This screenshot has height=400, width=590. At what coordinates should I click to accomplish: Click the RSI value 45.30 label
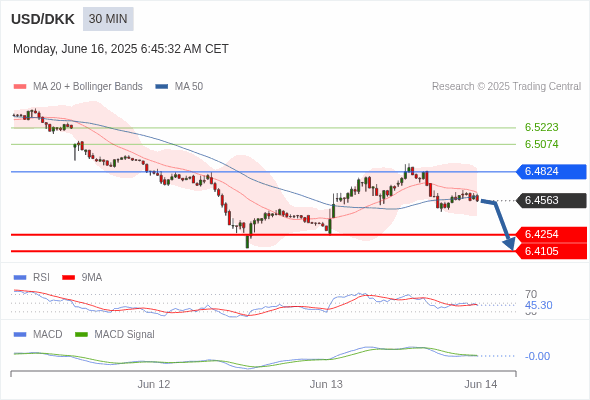(x=538, y=306)
